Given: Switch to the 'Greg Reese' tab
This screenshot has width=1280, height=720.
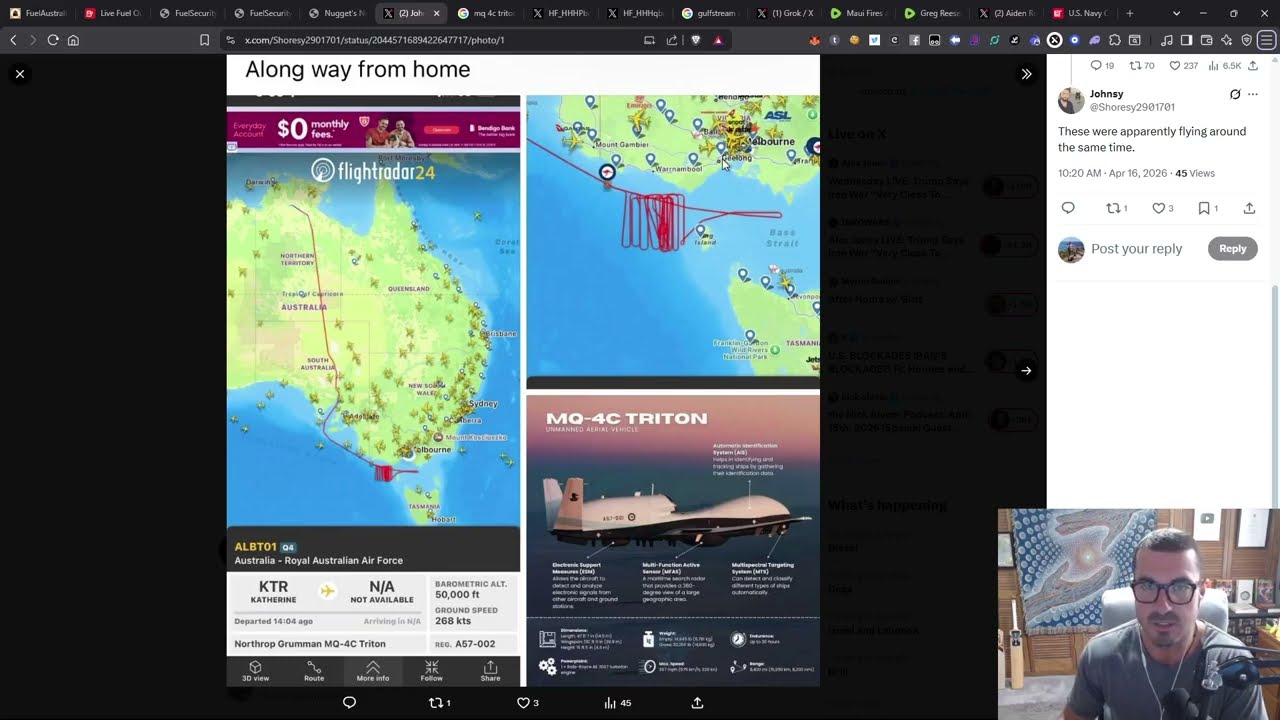Looking at the screenshot, I should click(x=933, y=13).
